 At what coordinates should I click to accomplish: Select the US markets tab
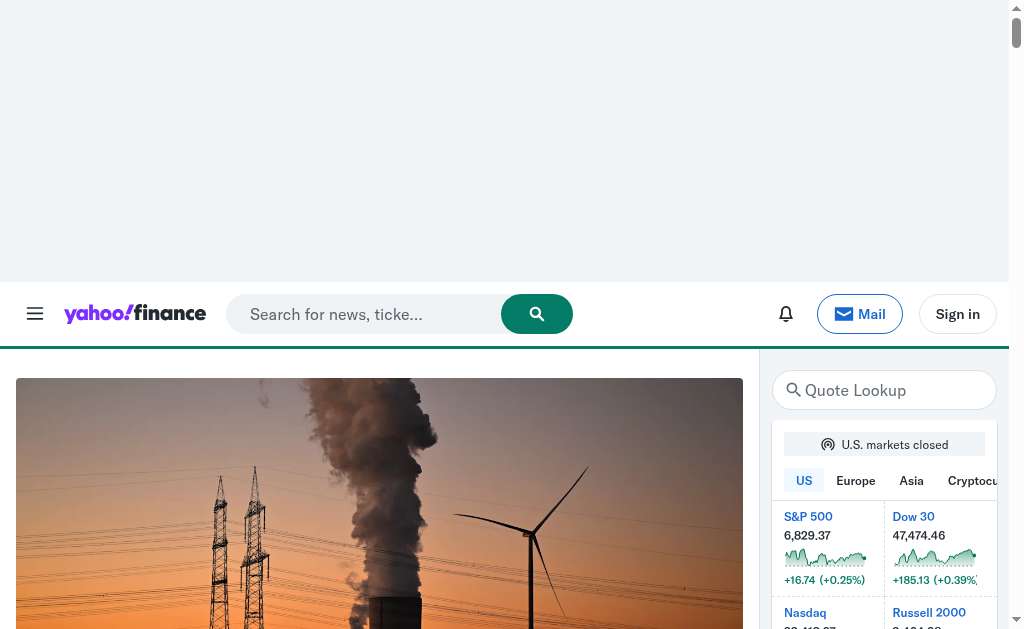click(x=804, y=481)
